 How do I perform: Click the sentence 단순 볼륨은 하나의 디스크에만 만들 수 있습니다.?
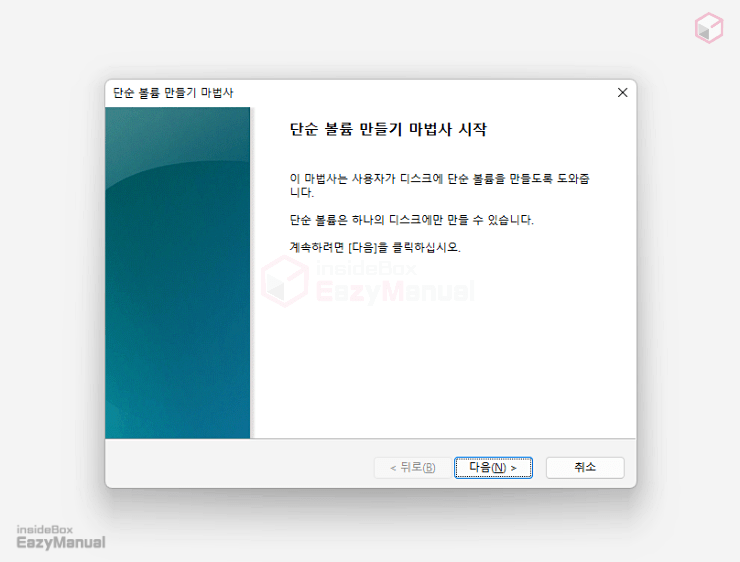(x=411, y=220)
